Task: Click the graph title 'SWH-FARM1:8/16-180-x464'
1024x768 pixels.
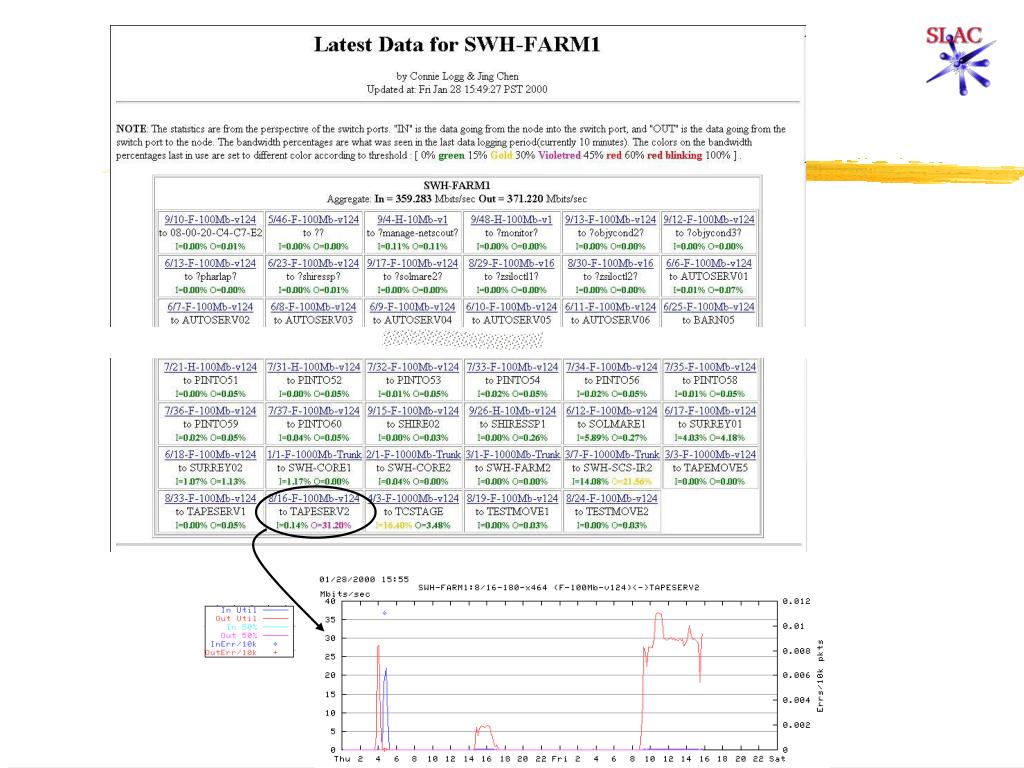Action: click(558, 587)
